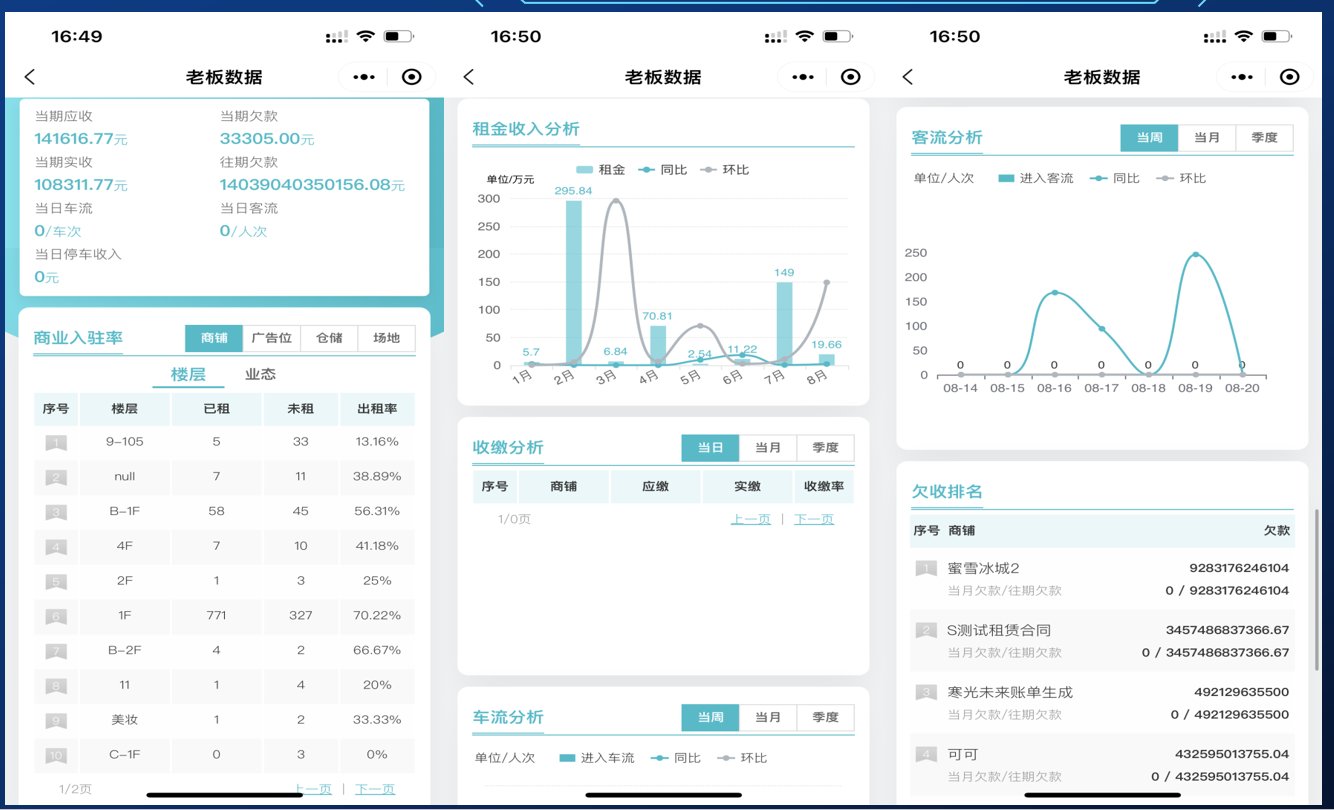Toggle the 进入客流 legend series

click(1035, 178)
